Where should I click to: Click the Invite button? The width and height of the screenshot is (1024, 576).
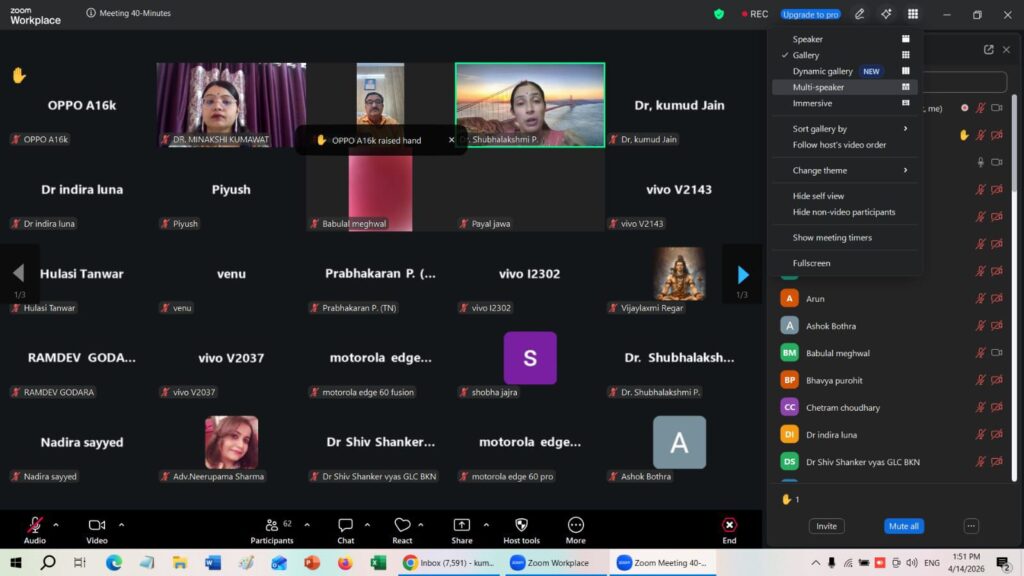[826, 526]
